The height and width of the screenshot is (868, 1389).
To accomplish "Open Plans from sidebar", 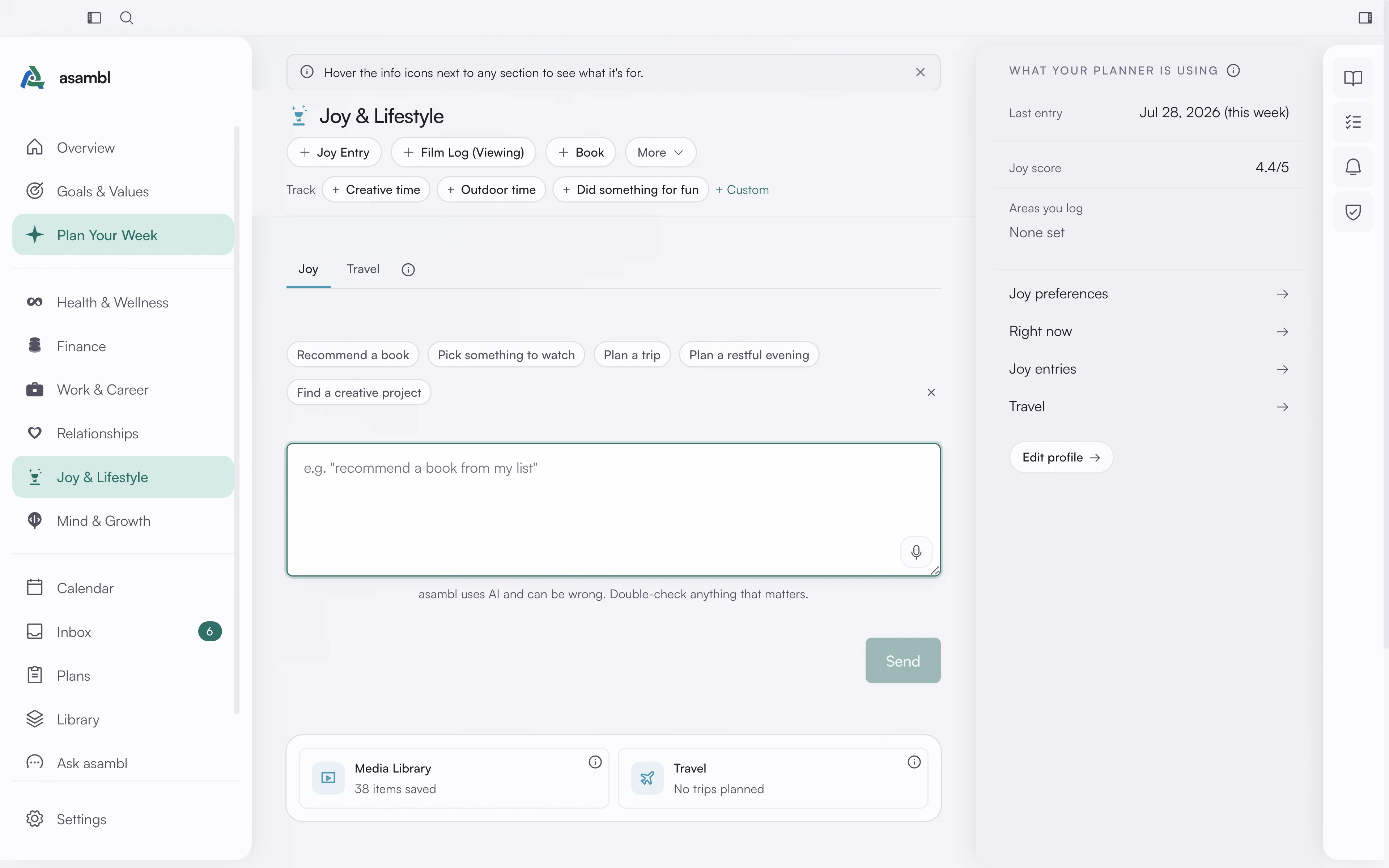I will [123, 676].
